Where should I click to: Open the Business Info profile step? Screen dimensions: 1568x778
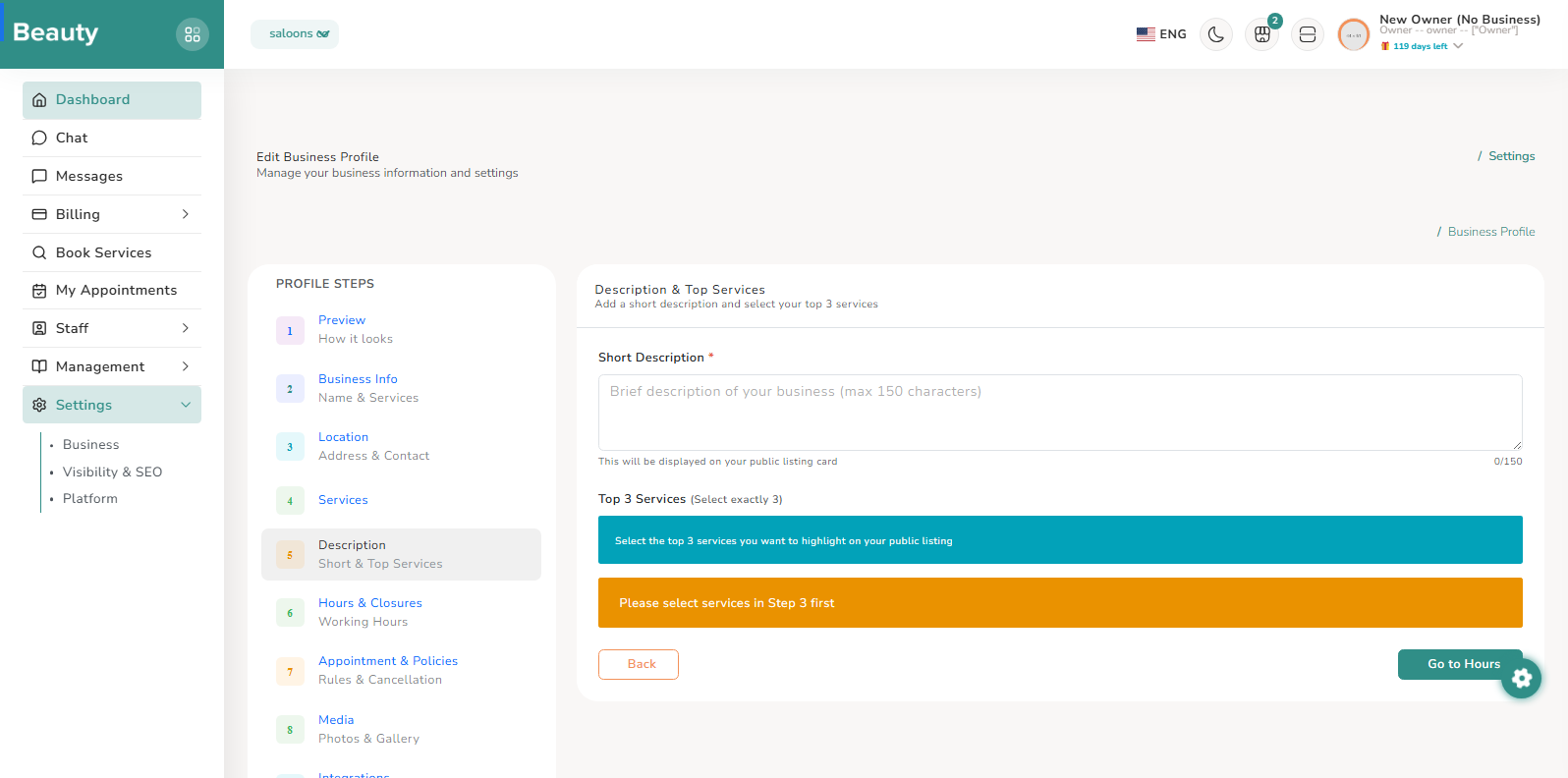tap(401, 388)
